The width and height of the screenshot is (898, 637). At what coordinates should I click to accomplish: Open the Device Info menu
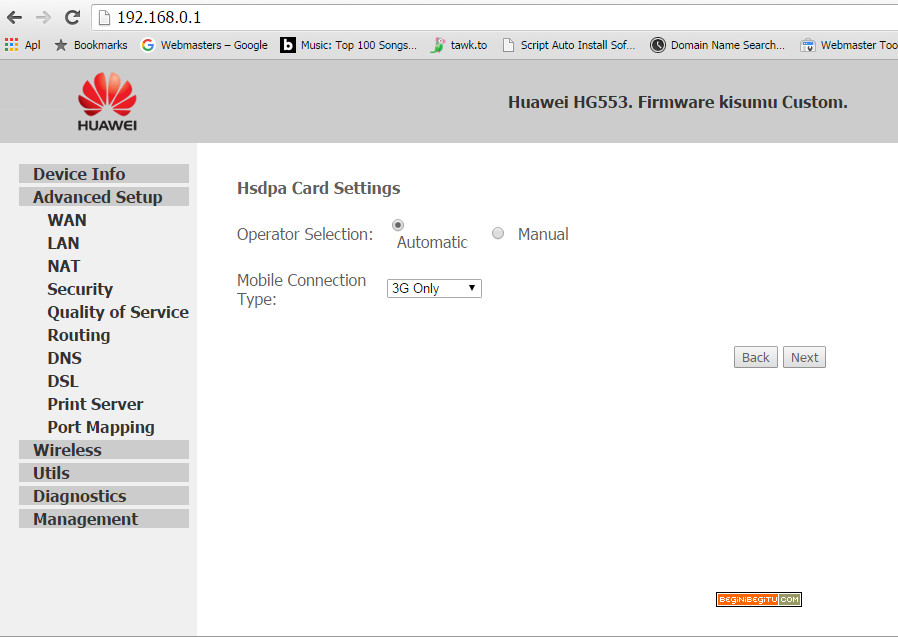(104, 174)
